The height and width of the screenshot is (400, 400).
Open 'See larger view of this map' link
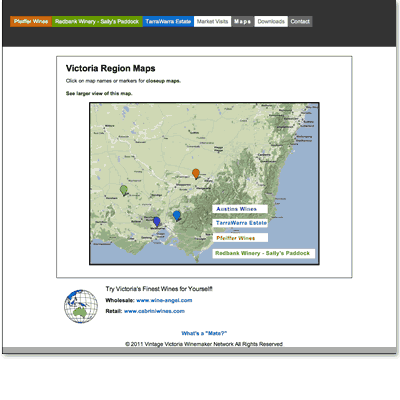click(x=99, y=94)
